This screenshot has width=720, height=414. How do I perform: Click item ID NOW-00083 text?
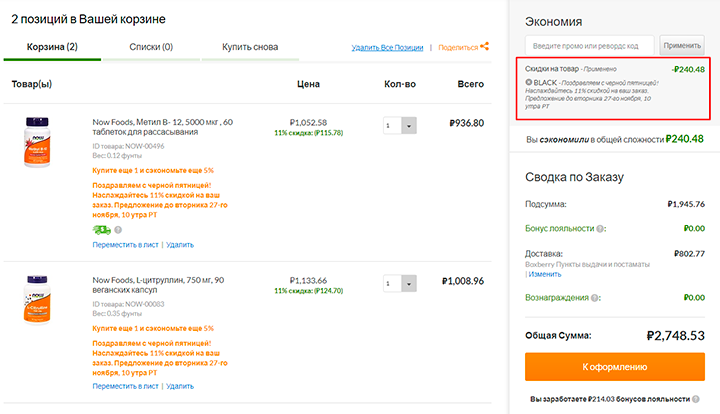(128, 304)
